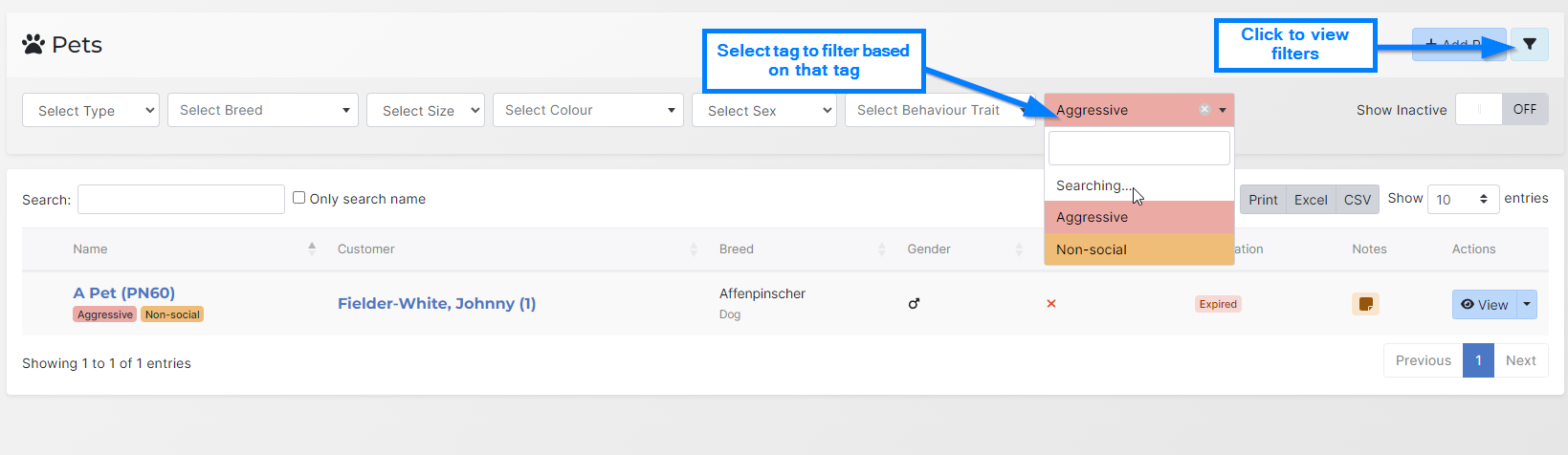Viewport: 1568px width, 455px height.
Task: Click the red X status icon
Action: [1051, 304]
